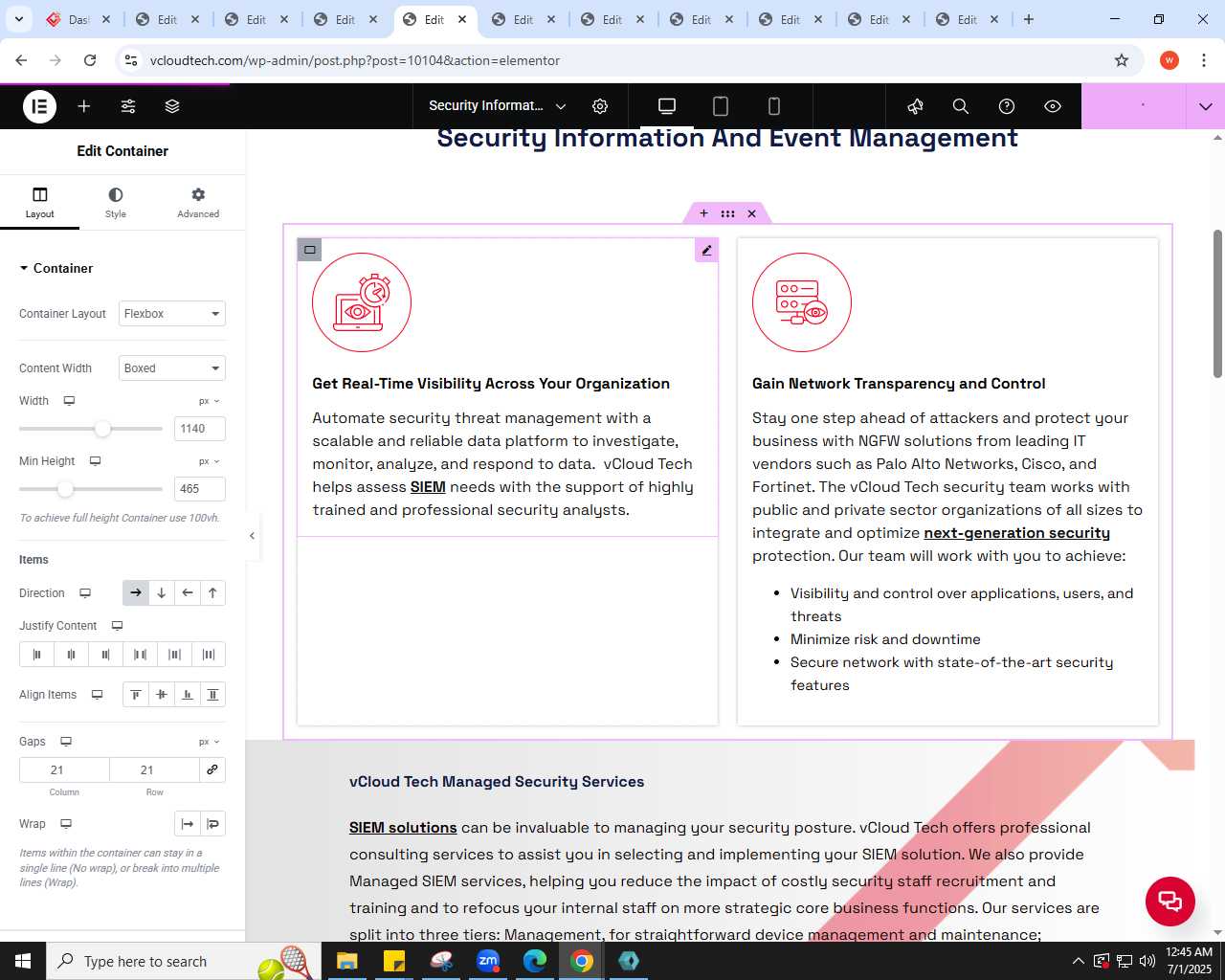This screenshot has height=980, width=1225.
Task: Set Justify Content to end
Action: click(105, 655)
